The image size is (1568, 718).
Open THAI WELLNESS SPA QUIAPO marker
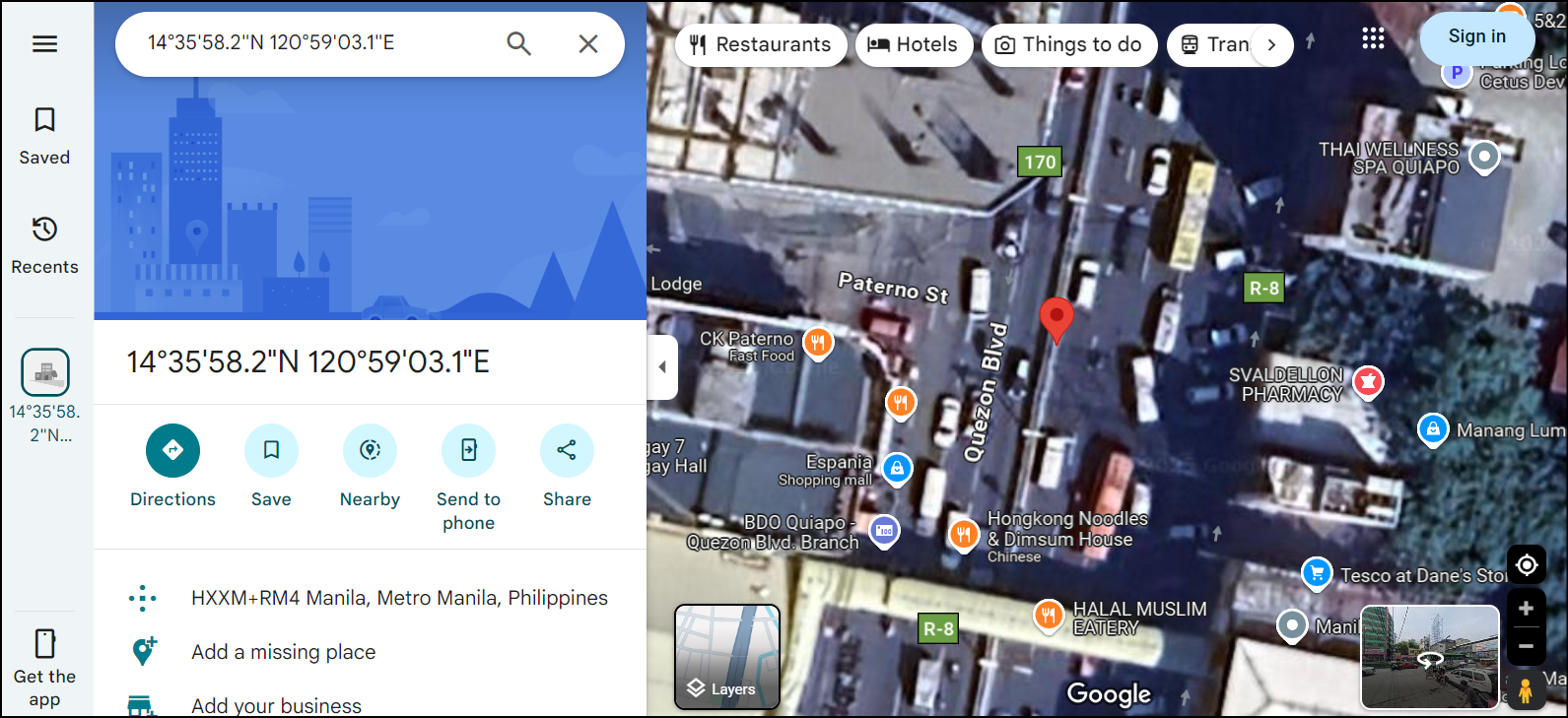coord(1484,156)
